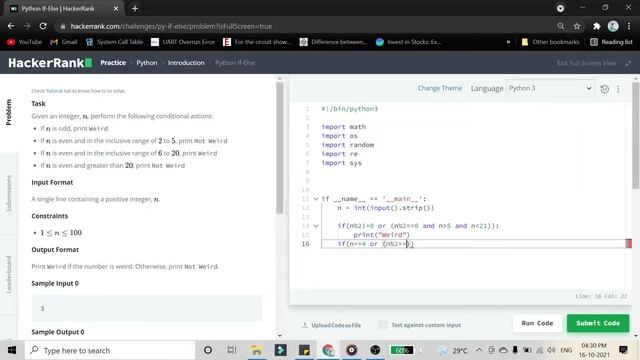Open the Chrome three-dot menu
The image size is (640, 360).
point(629,26)
